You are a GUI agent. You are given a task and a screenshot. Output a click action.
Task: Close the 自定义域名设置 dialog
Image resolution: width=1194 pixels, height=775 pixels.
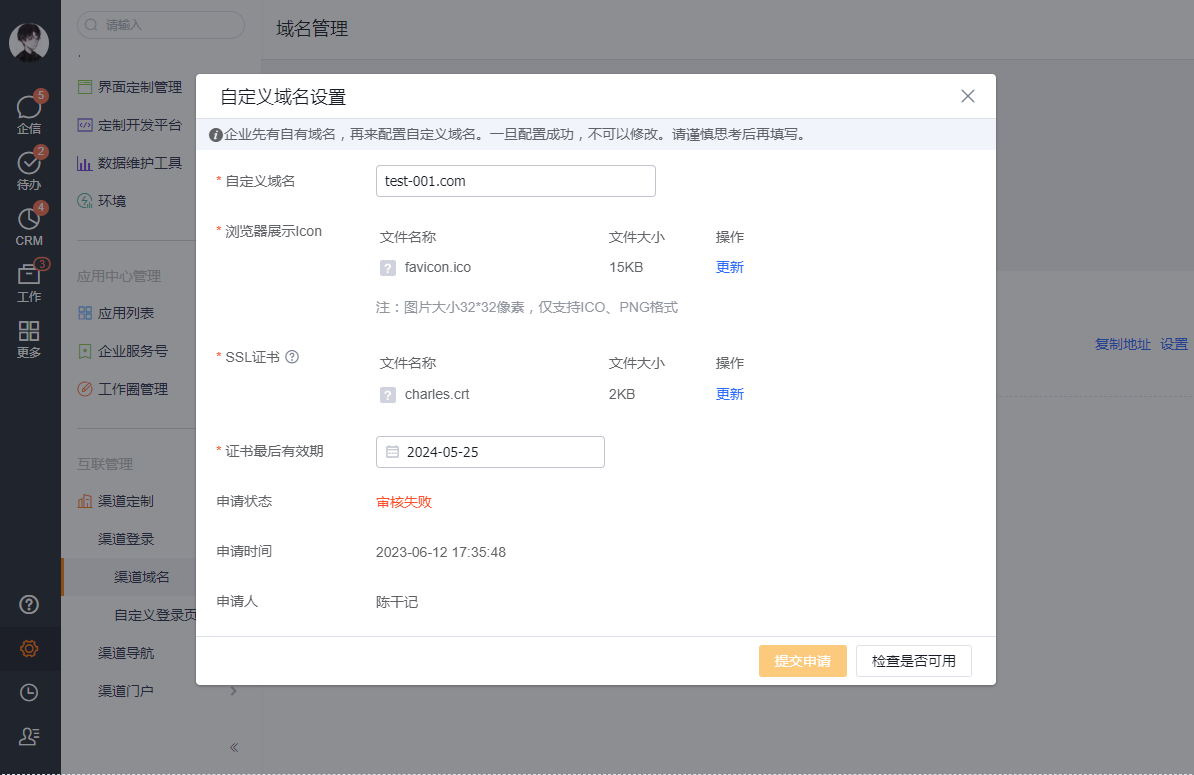click(x=967, y=96)
